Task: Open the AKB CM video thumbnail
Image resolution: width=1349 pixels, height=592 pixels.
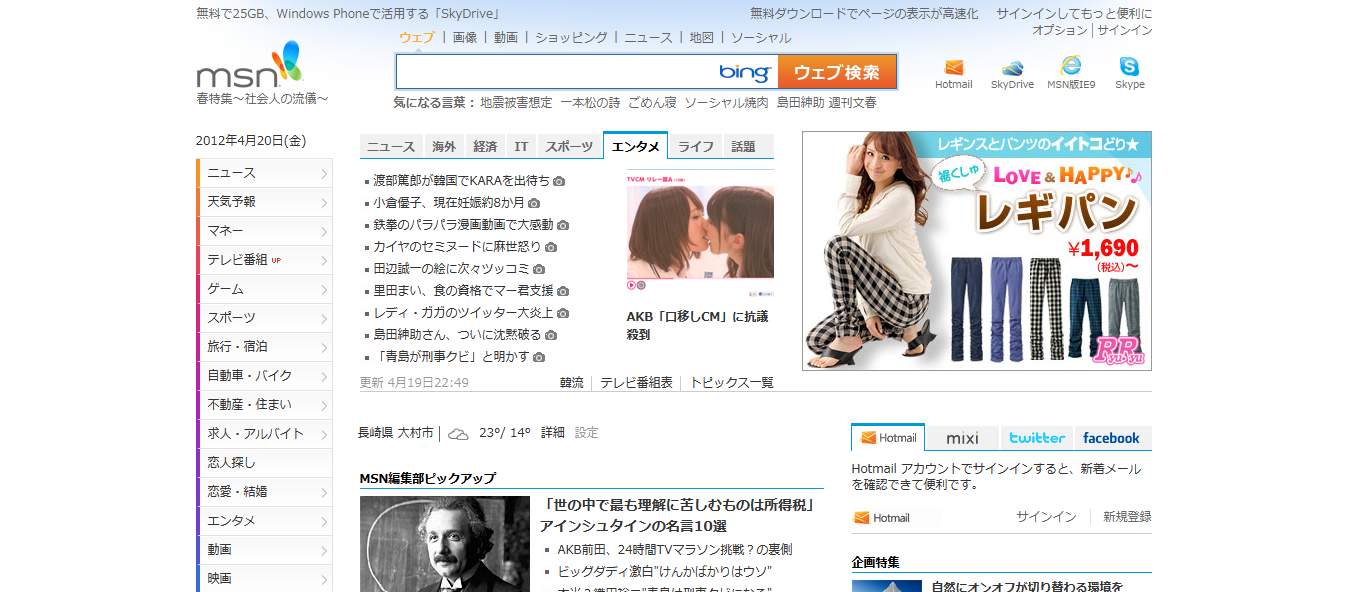Action: click(700, 236)
